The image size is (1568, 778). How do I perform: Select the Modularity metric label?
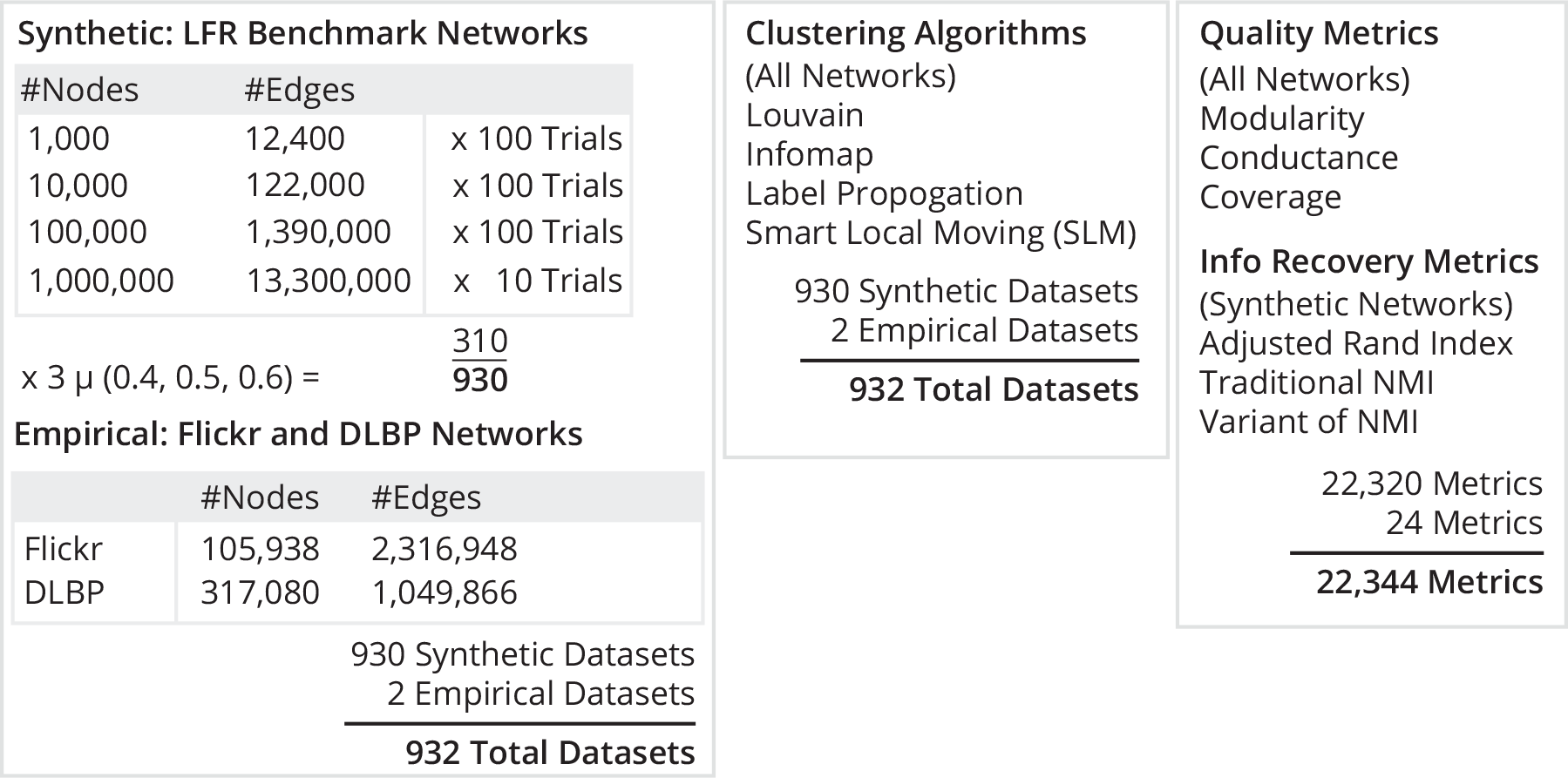click(x=1281, y=119)
